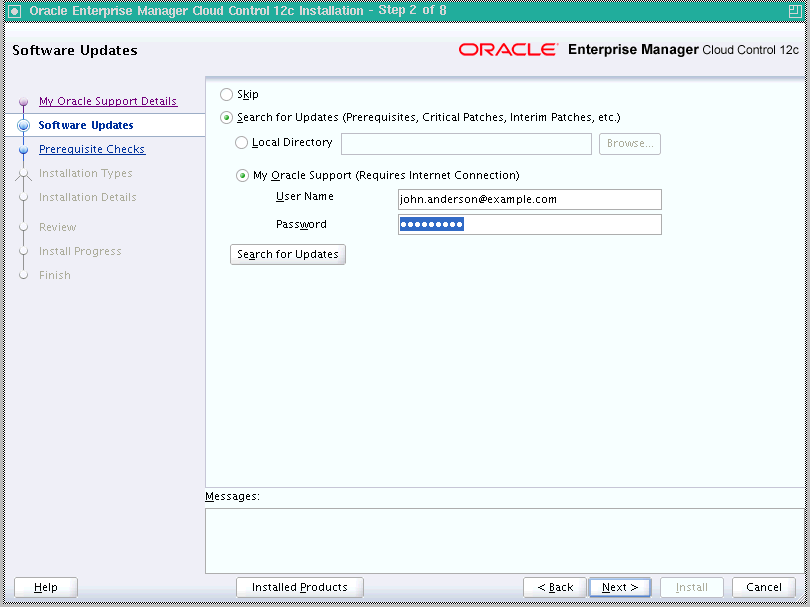
Task: Choose the Local Directory radio option
Action: tap(241, 143)
